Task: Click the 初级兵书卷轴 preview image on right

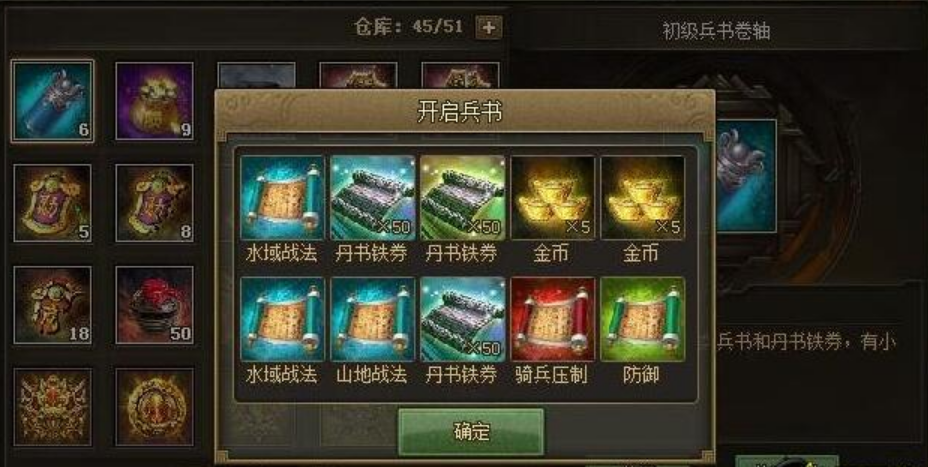Action: click(746, 176)
